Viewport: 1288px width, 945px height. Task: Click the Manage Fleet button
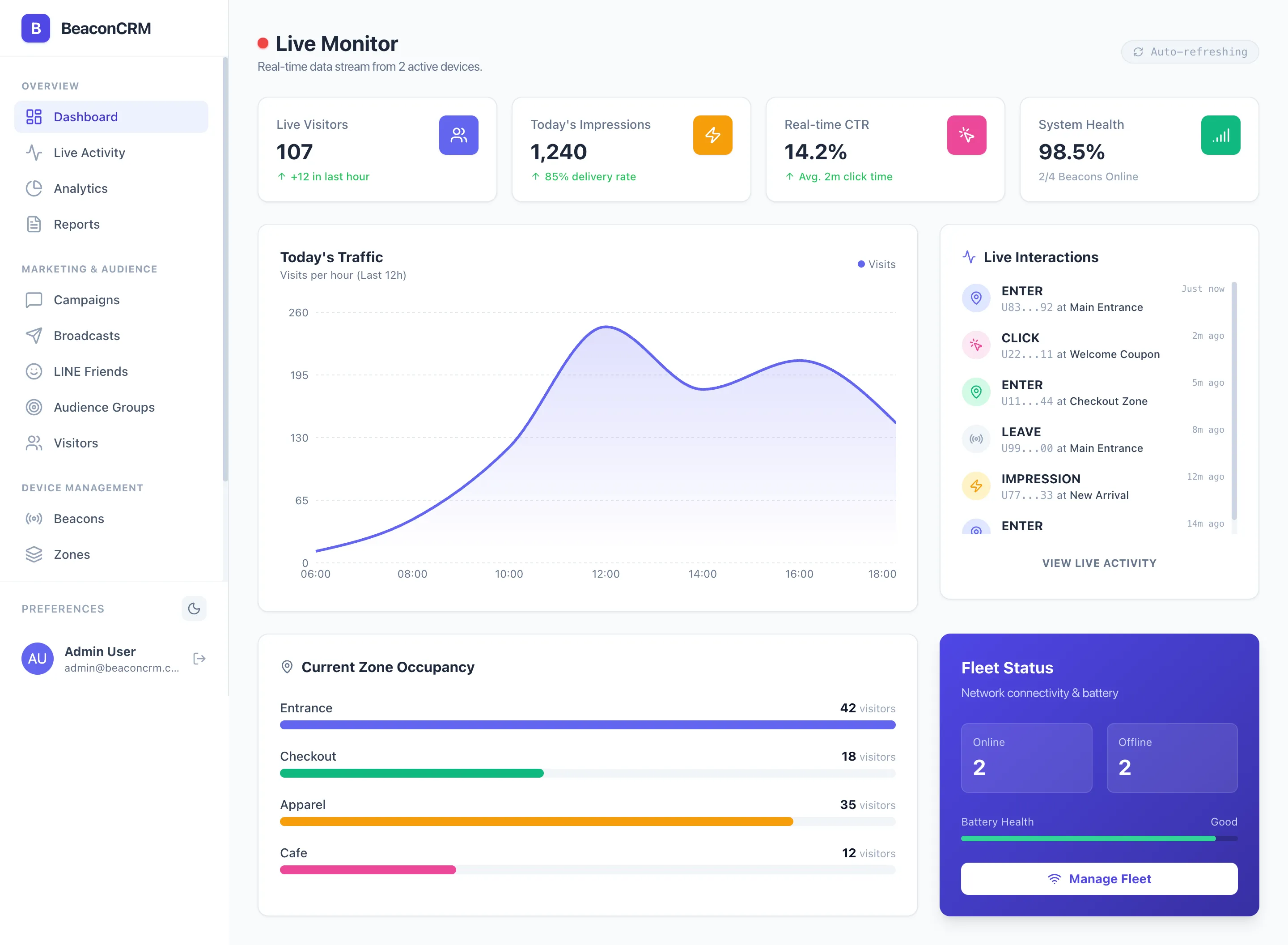coord(1098,878)
